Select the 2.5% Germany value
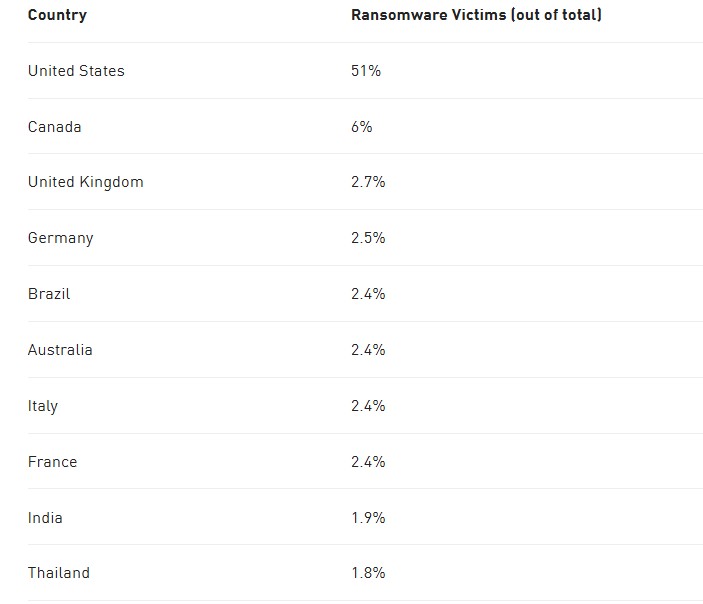The width and height of the screenshot is (703, 604). 368,238
